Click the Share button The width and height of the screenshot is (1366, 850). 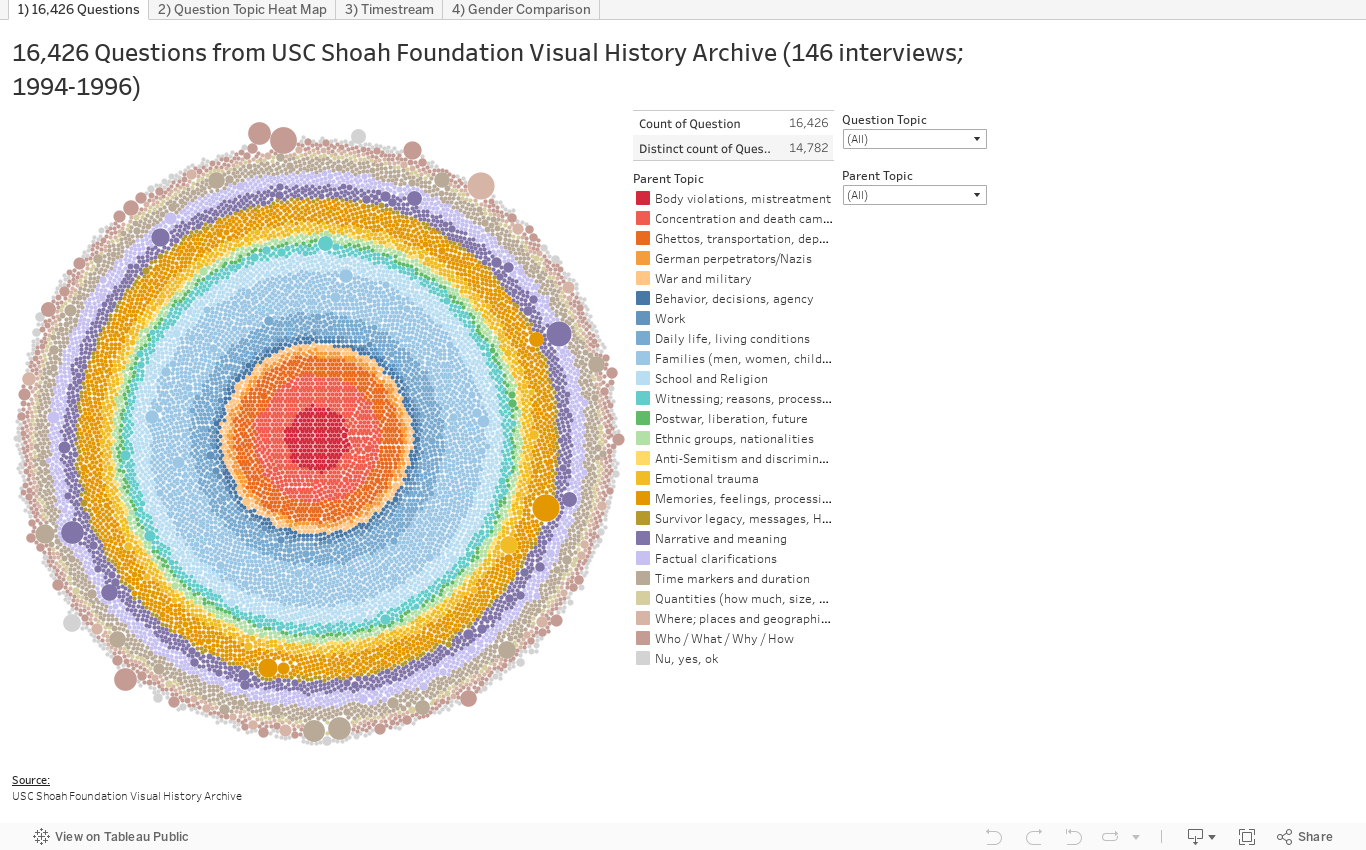tap(1305, 837)
